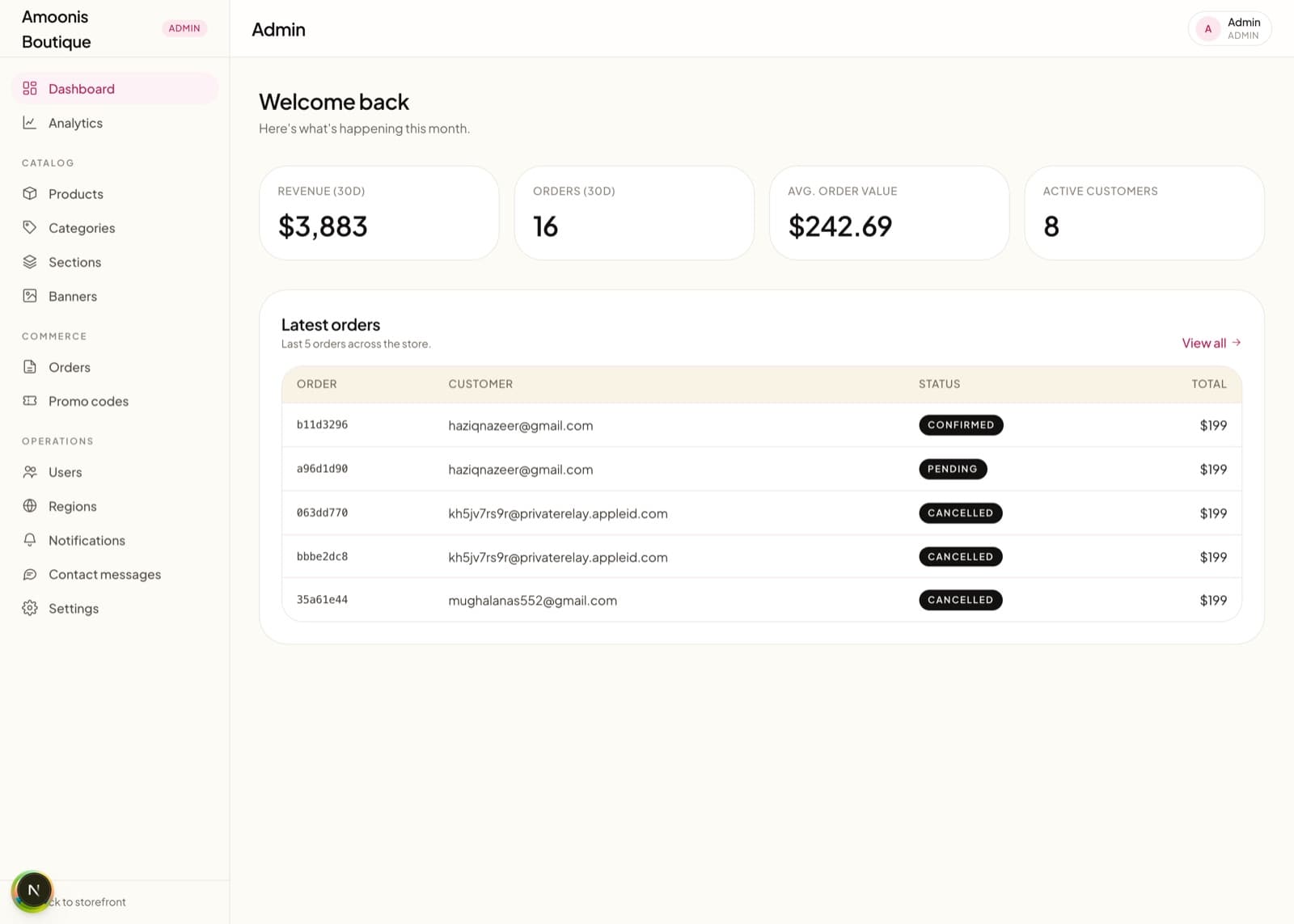Click the Active Customers card
Screen dimensions: 1294x924
(x=1144, y=213)
